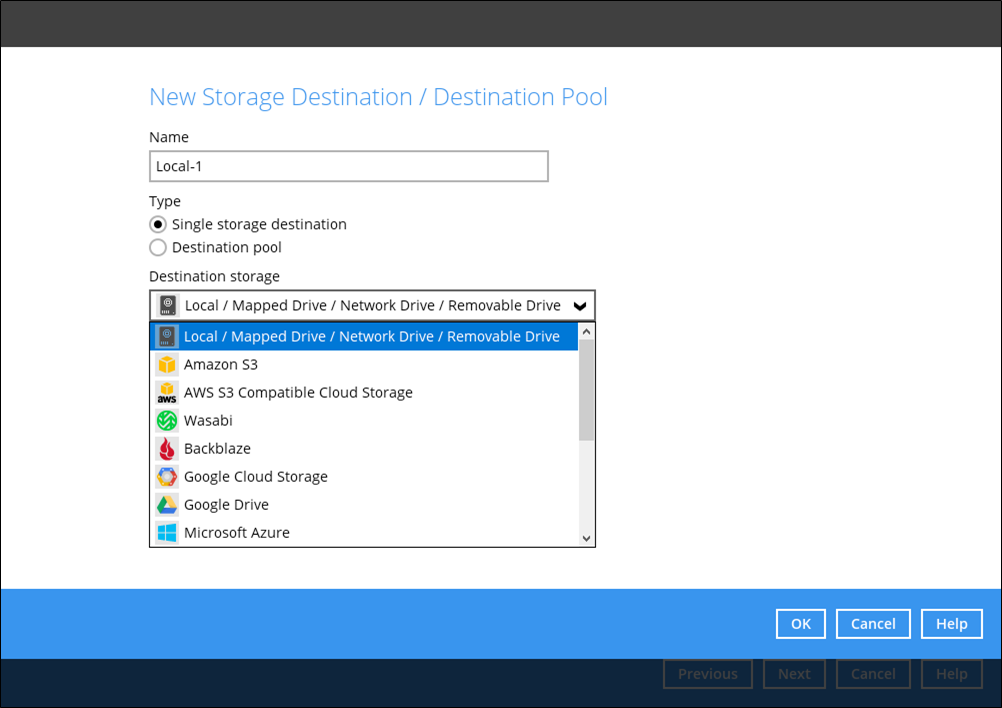Viewport: 1002px width, 708px height.
Task: Choose the Destination pool radio option
Action: click(x=158, y=248)
